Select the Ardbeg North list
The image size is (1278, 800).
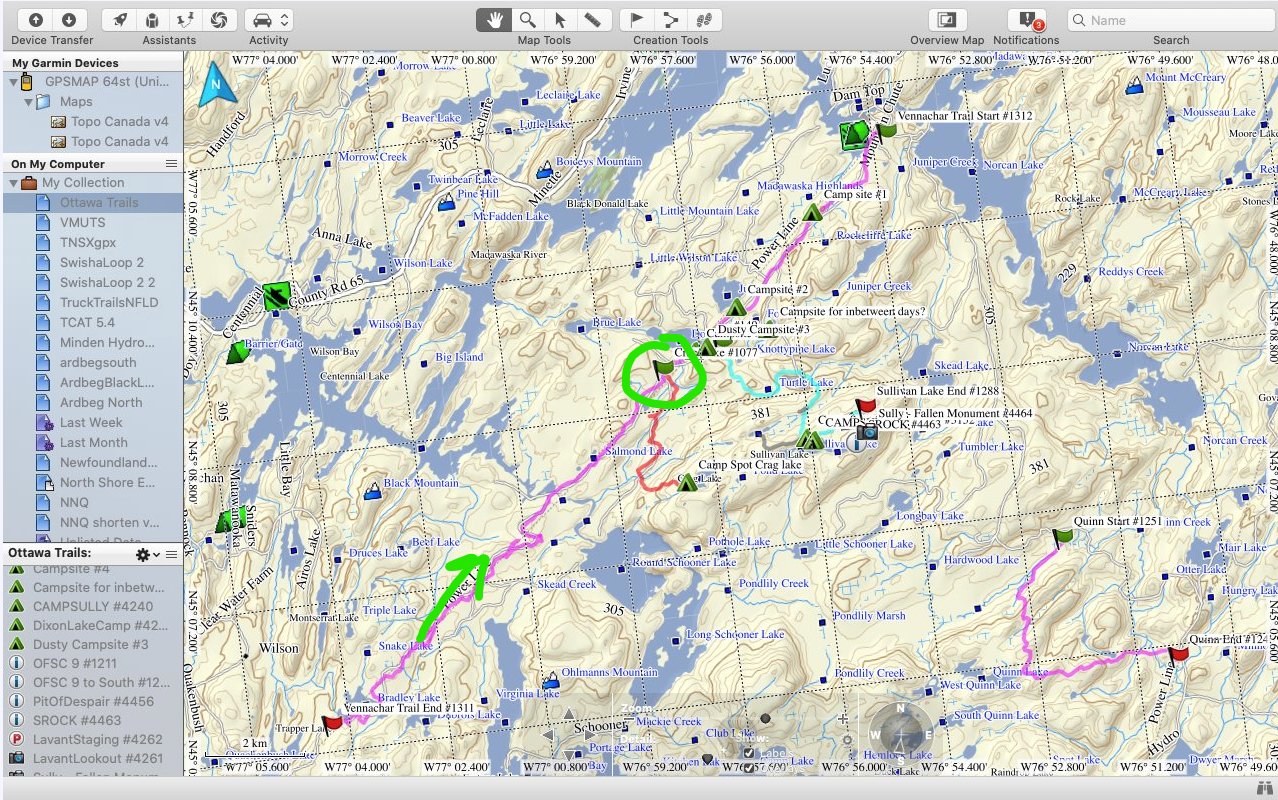92,402
